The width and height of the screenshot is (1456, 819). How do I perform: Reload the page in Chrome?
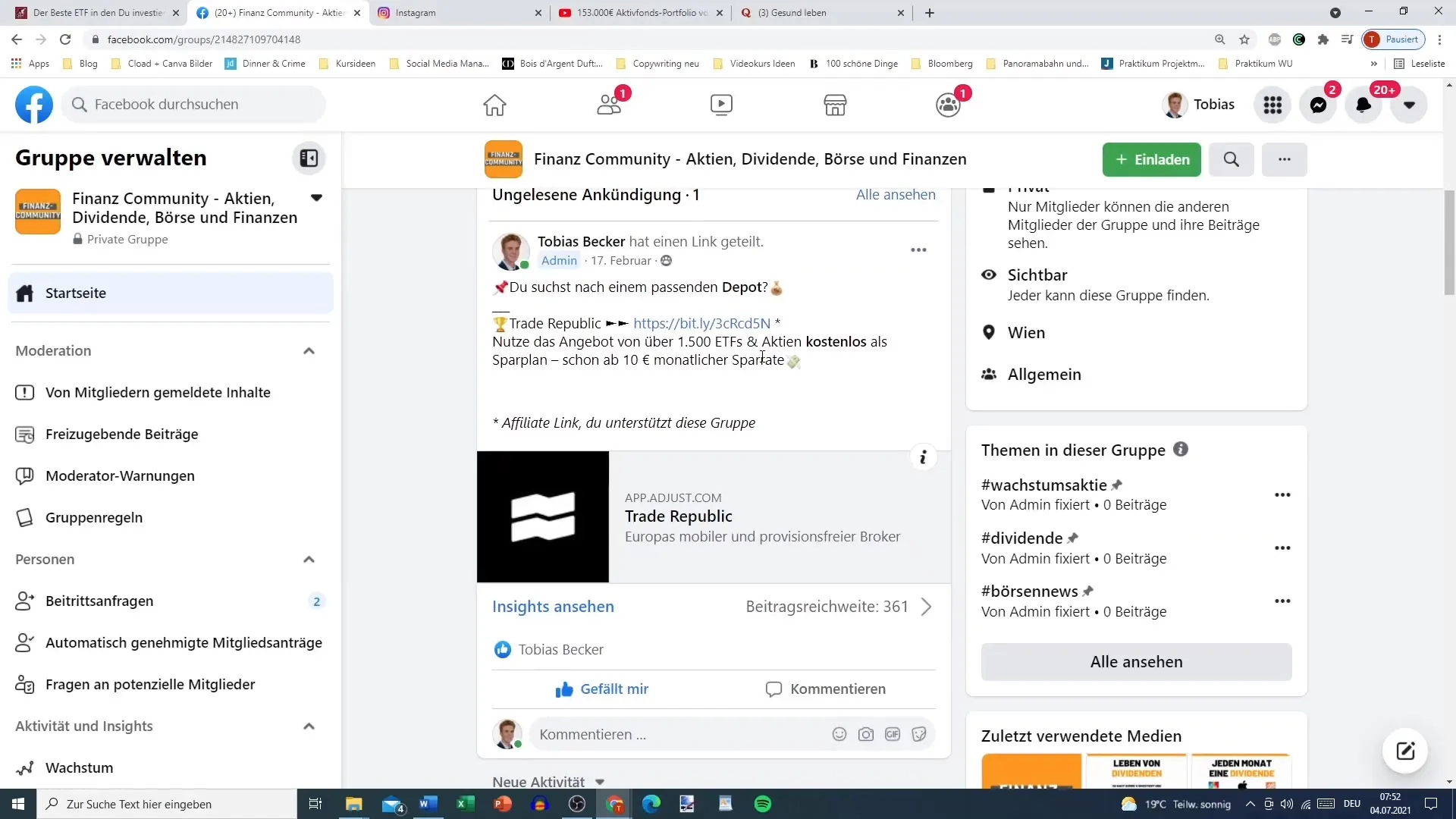point(65,39)
